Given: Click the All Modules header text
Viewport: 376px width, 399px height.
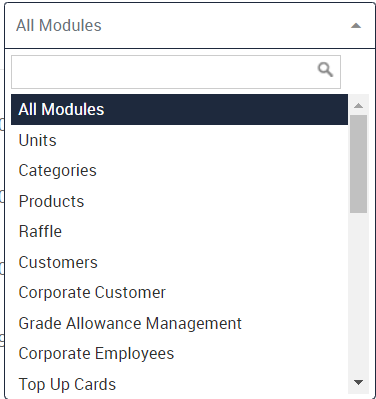Looking at the screenshot, I should click(x=59, y=25).
